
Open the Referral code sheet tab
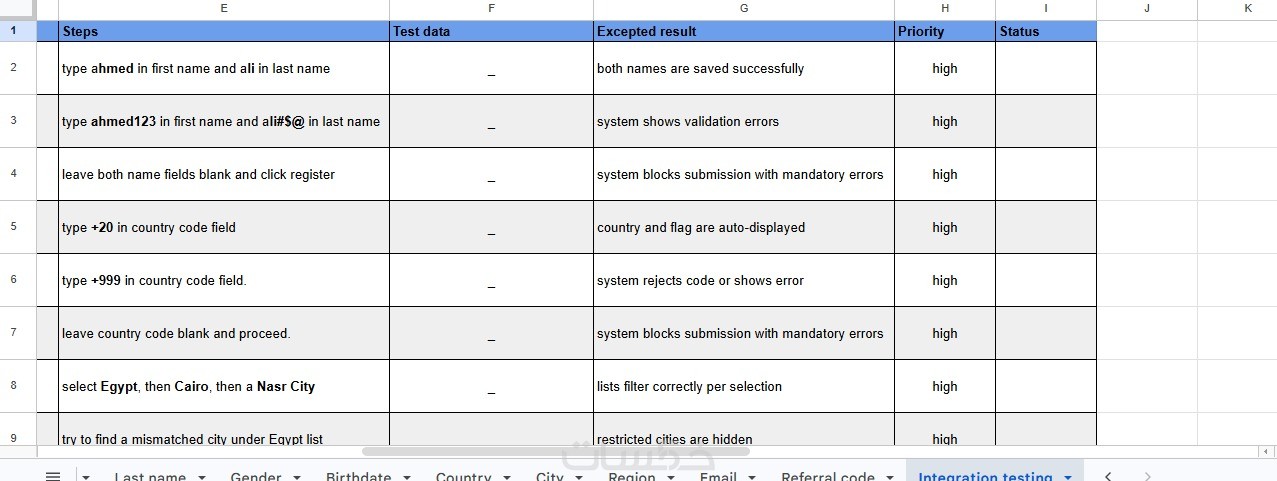pos(828,477)
